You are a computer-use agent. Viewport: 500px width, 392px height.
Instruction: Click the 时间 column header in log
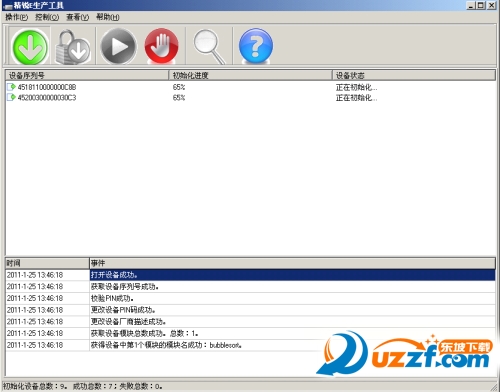tap(47, 263)
